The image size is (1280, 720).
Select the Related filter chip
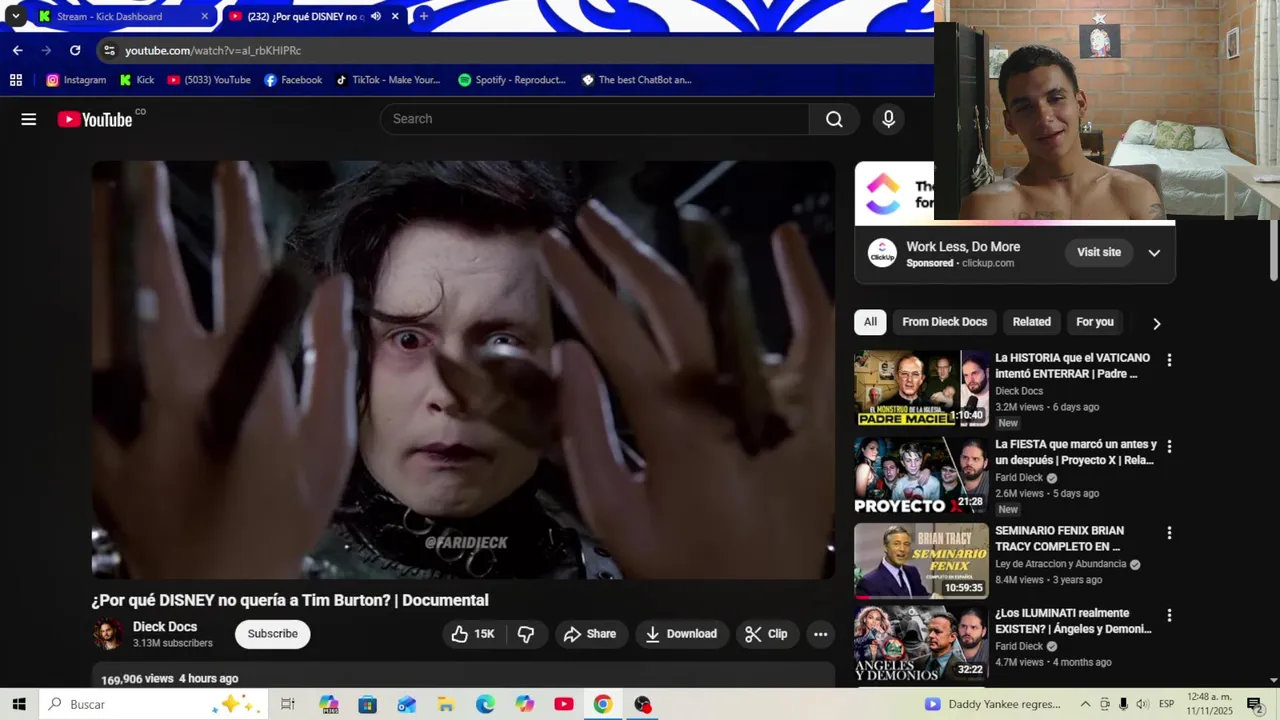[1031, 322]
